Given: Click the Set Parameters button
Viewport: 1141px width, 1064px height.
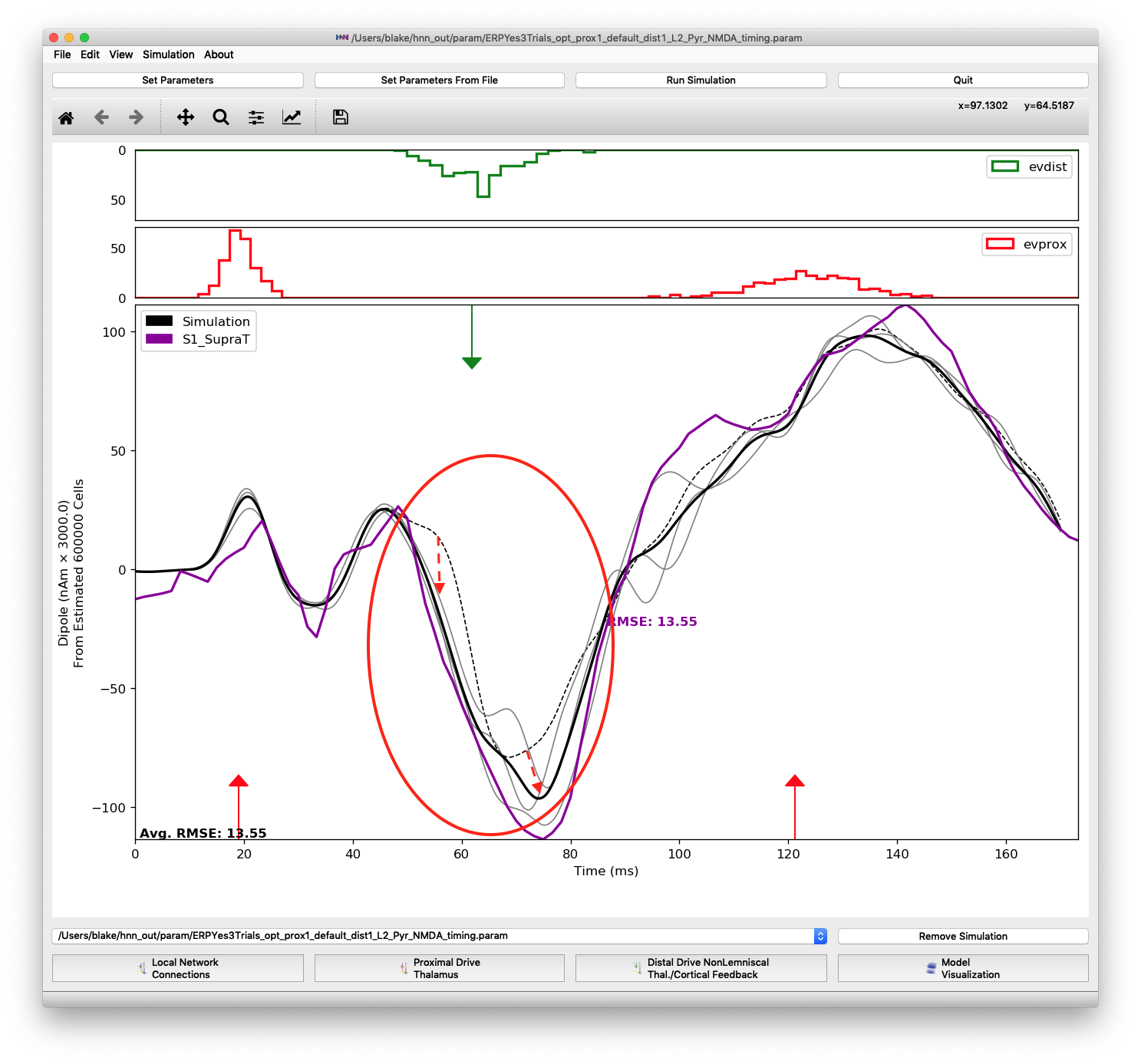Looking at the screenshot, I should pyautogui.click(x=178, y=80).
